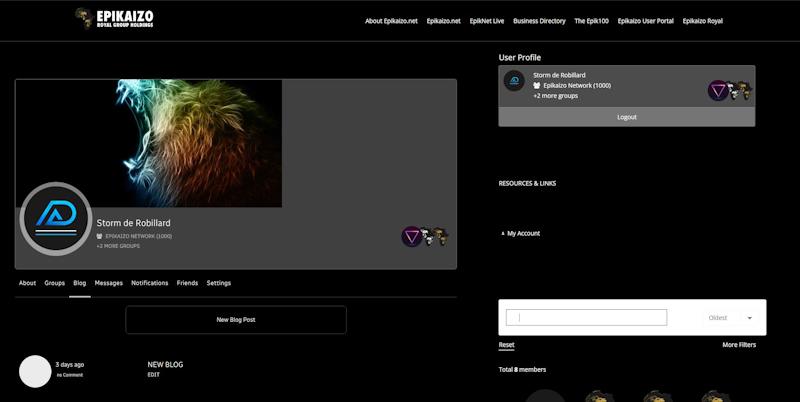The image size is (800, 402).
Task: Click the group icon beside Epikaizo Network (1000) in sidebar
Action: [x=537, y=86]
